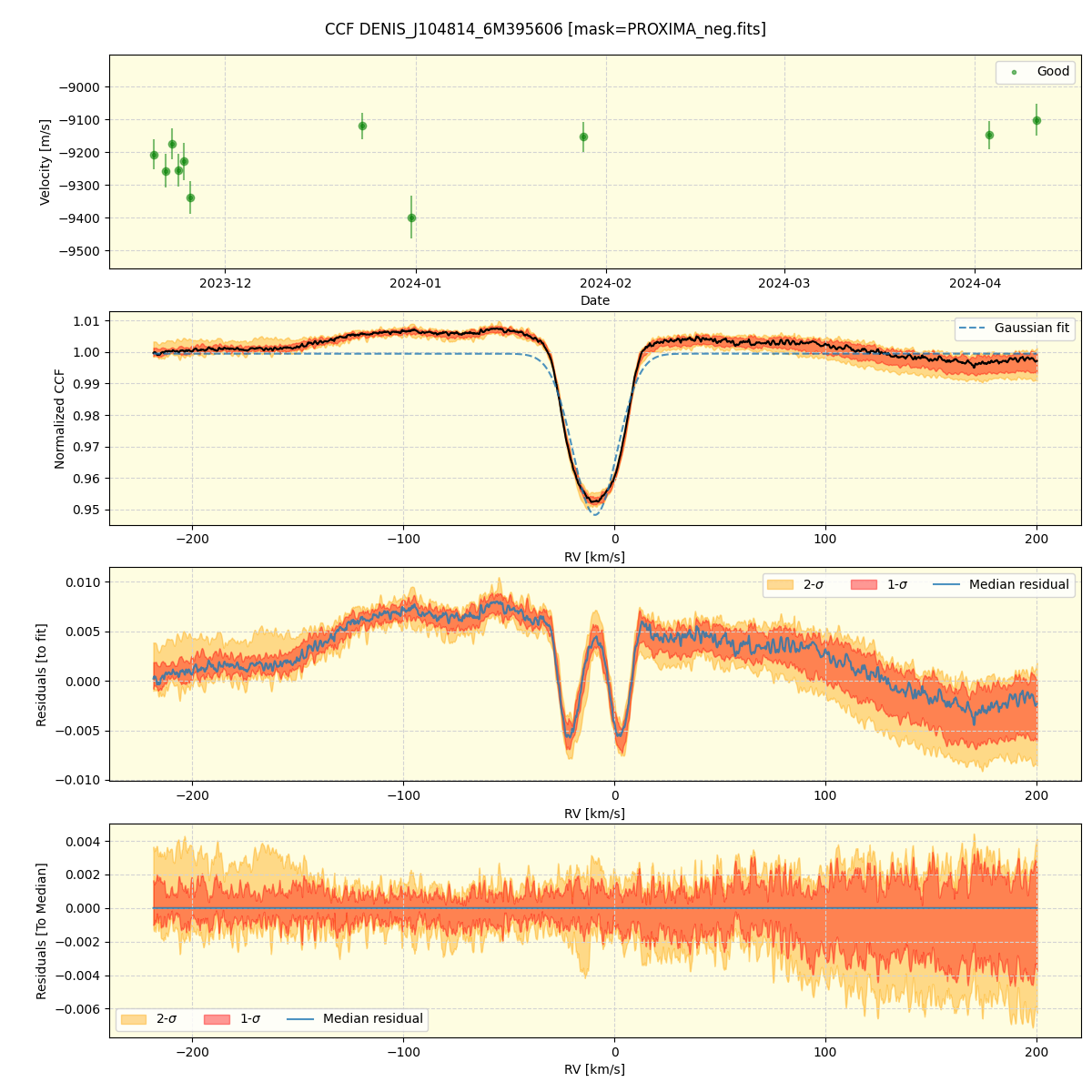The width and height of the screenshot is (1092, 1092).
Task: Click the 'Residuals [To Median]' axis label
Action: point(41,931)
